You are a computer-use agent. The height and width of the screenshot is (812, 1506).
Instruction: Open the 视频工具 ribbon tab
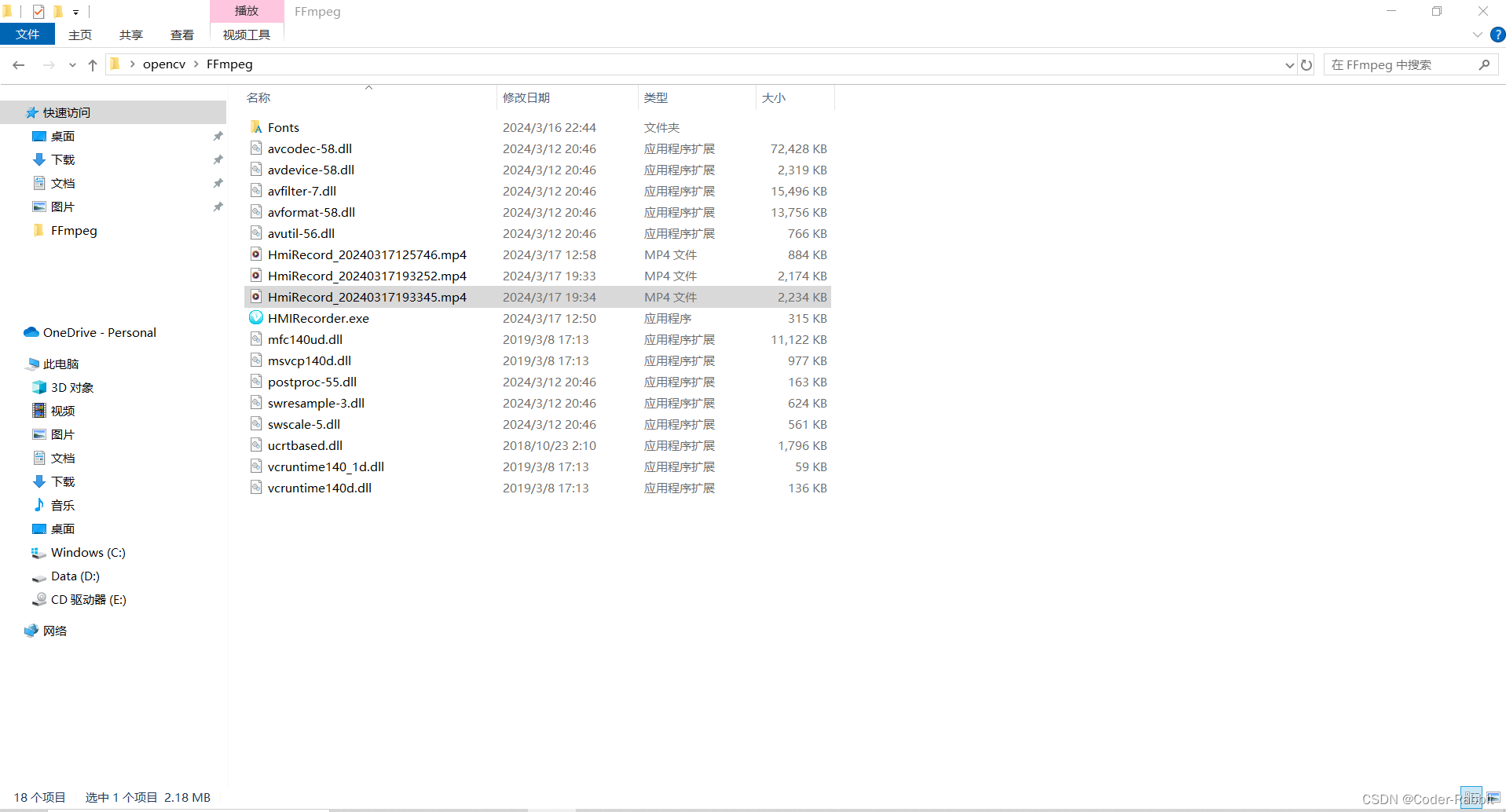pos(247,35)
